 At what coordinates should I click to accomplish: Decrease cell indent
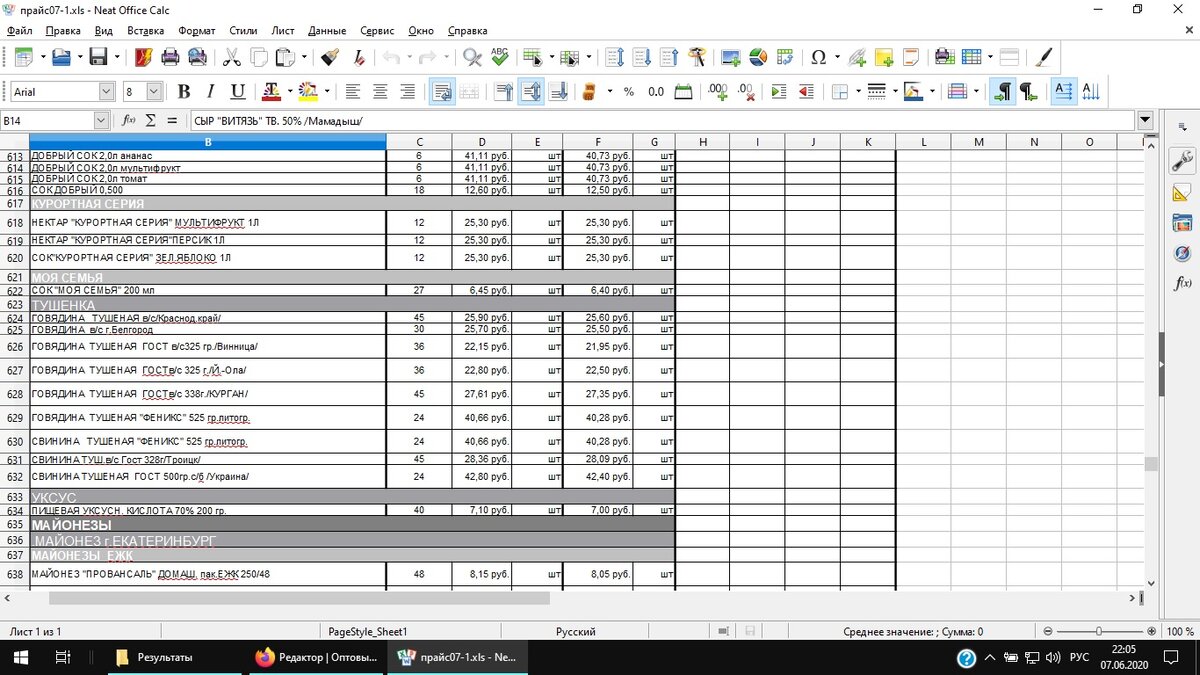tap(805, 92)
